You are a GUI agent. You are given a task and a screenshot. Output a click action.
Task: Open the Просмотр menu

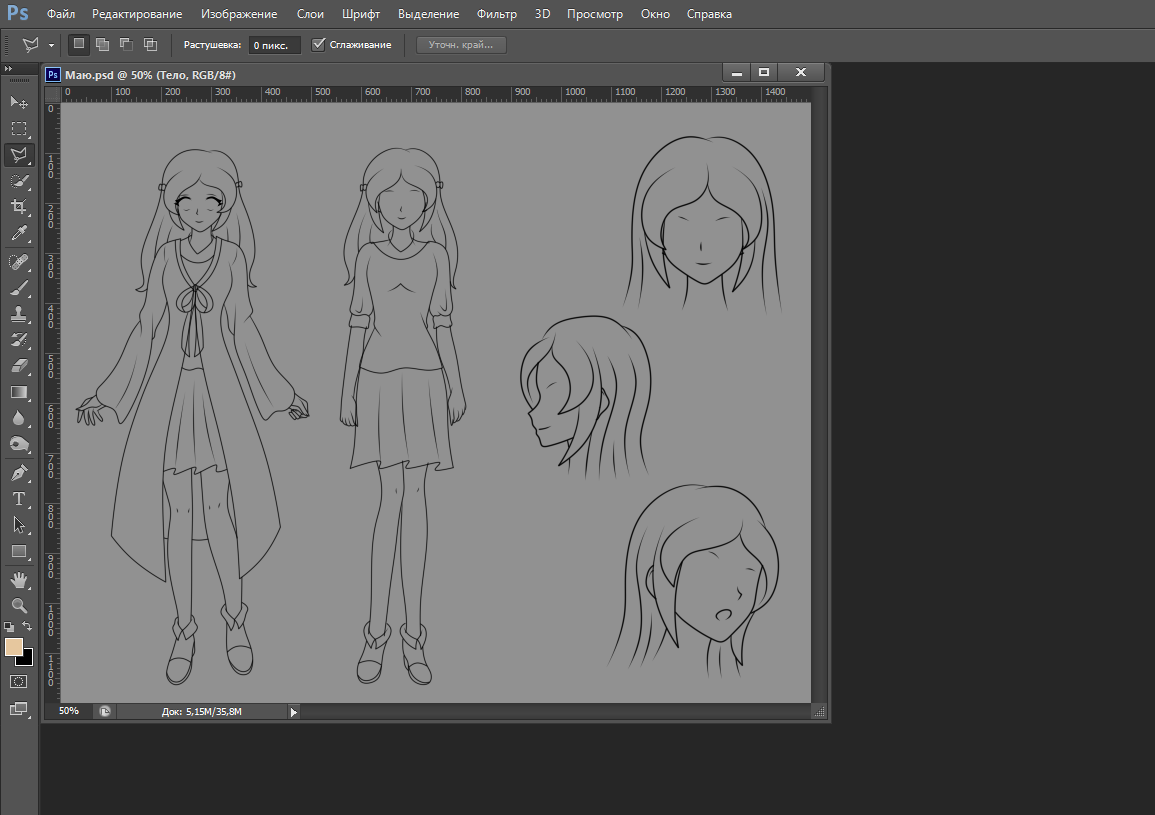[x=595, y=14]
